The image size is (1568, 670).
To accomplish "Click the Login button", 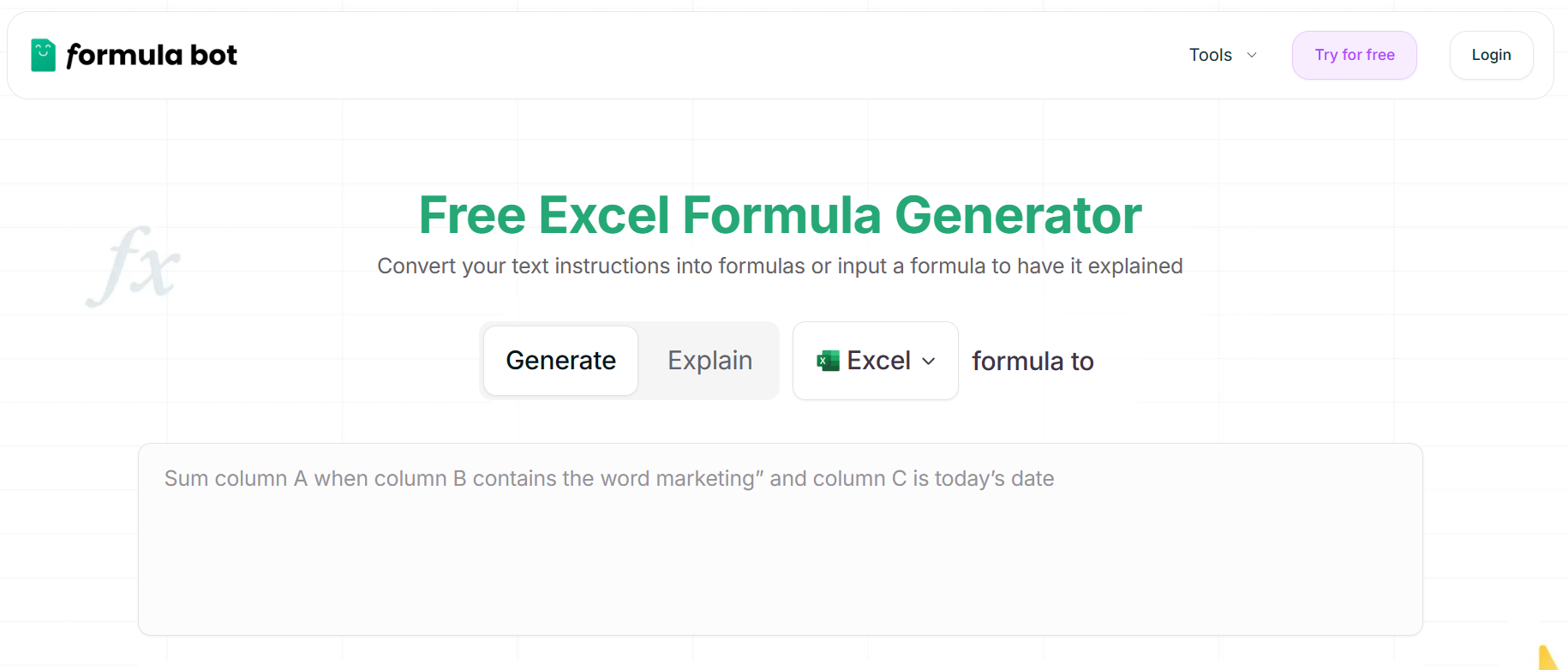I will (1491, 54).
